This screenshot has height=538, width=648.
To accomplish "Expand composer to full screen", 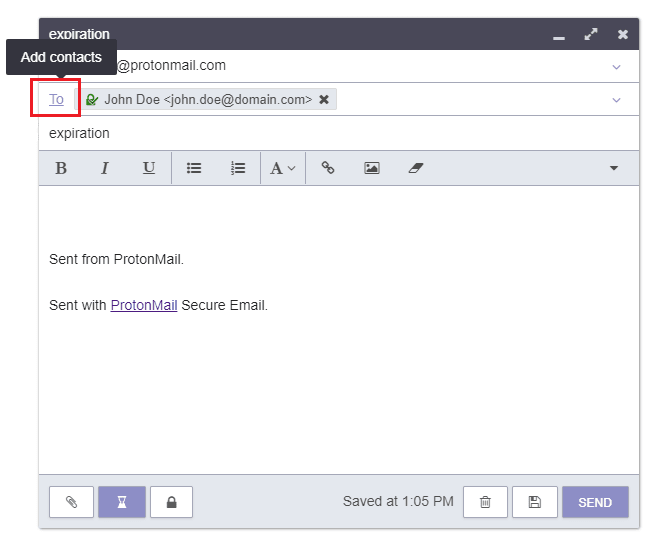I will click(591, 34).
